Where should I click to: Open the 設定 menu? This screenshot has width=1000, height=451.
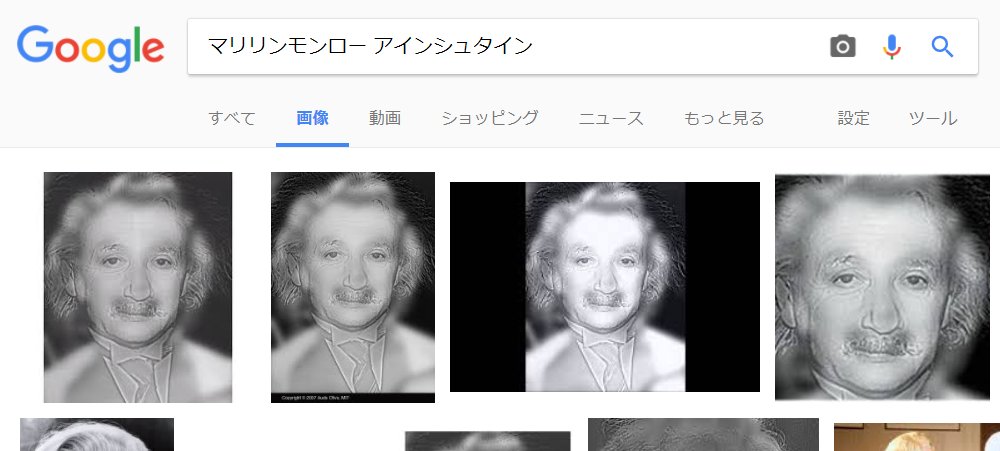point(853,118)
